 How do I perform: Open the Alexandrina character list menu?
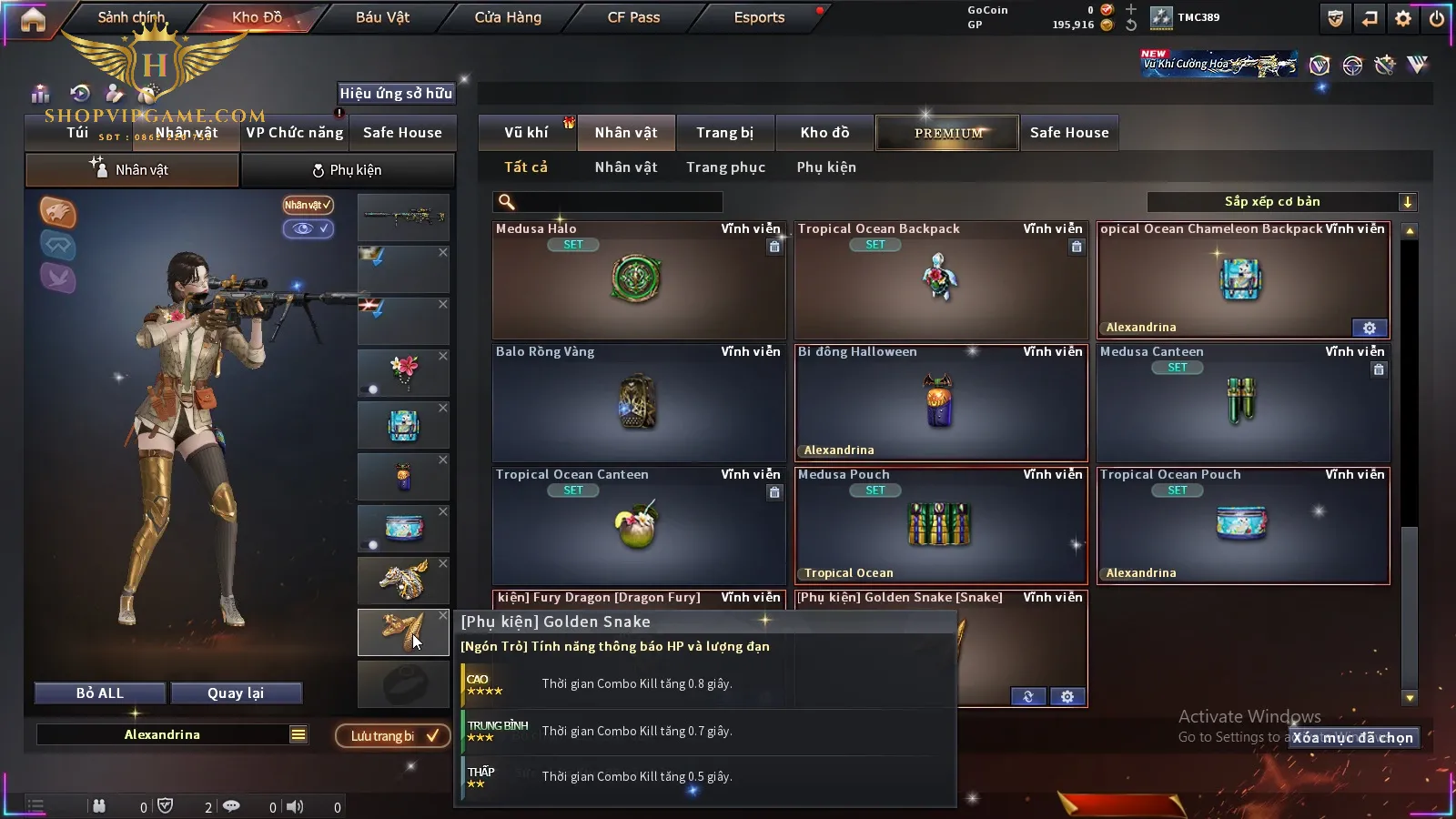298,734
